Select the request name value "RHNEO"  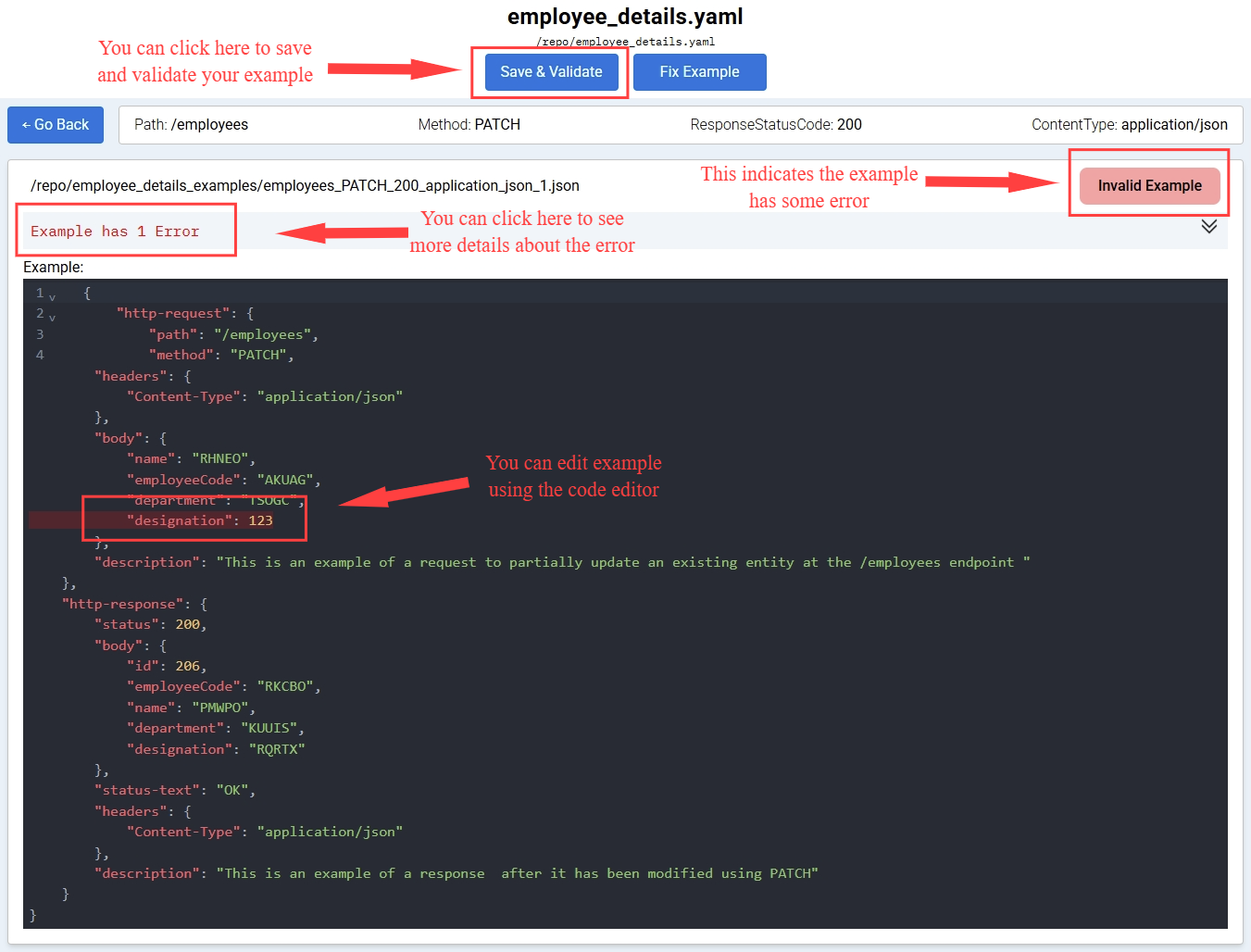click(x=220, y=459)
